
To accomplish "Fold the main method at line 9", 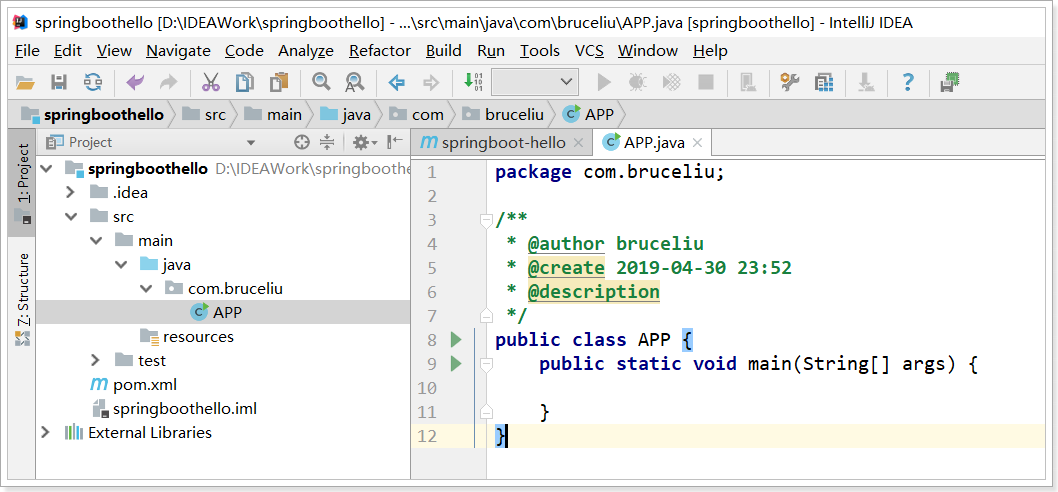I will [485, 364].
